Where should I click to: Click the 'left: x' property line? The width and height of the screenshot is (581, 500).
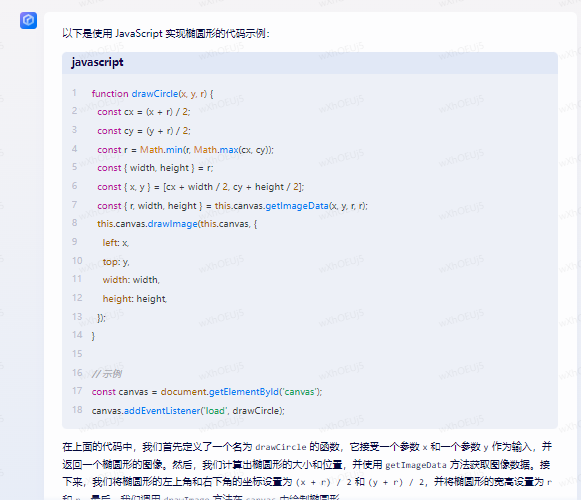click(116, 243)
